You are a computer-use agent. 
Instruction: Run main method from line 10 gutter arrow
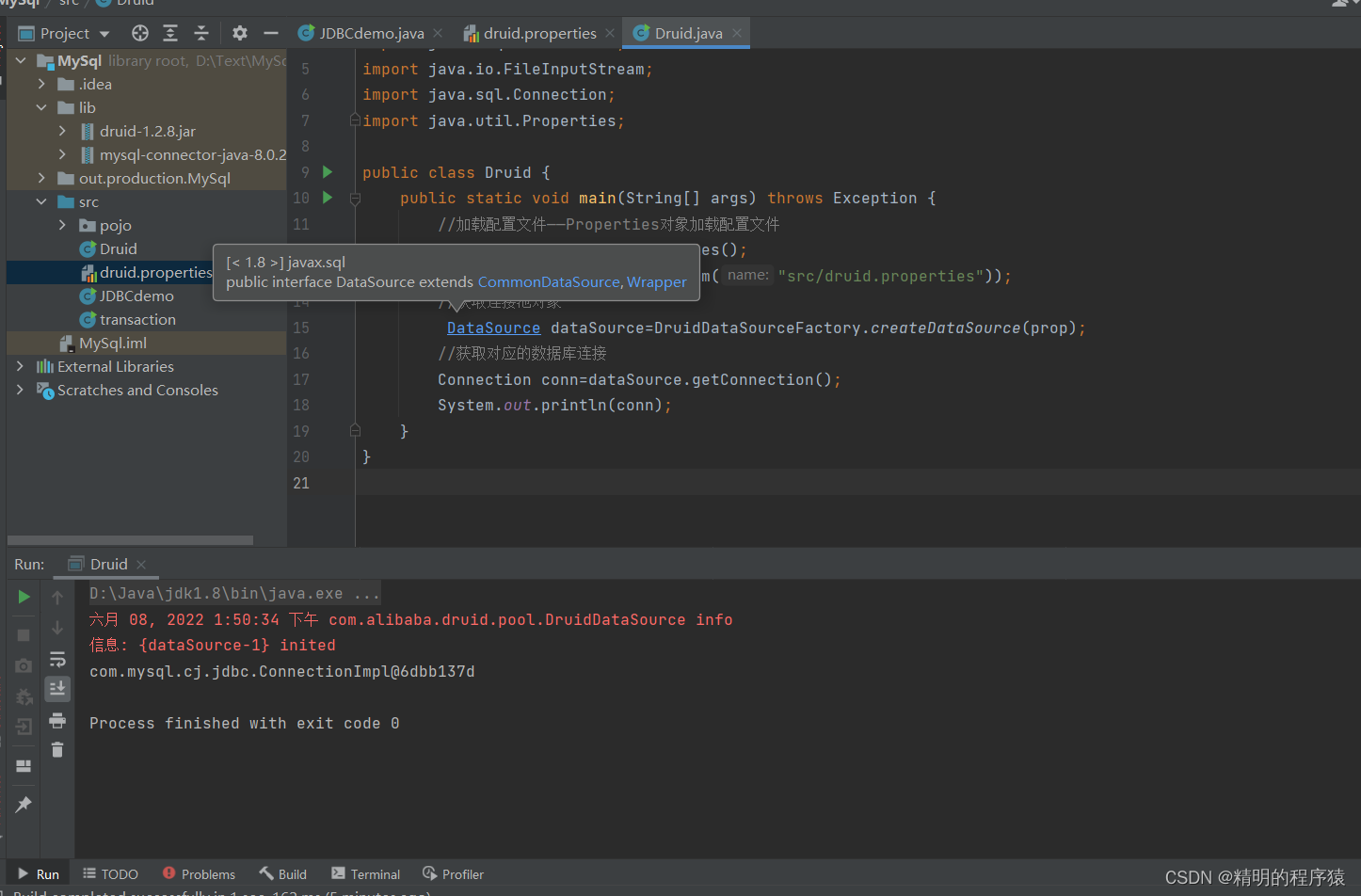point(328,198)
